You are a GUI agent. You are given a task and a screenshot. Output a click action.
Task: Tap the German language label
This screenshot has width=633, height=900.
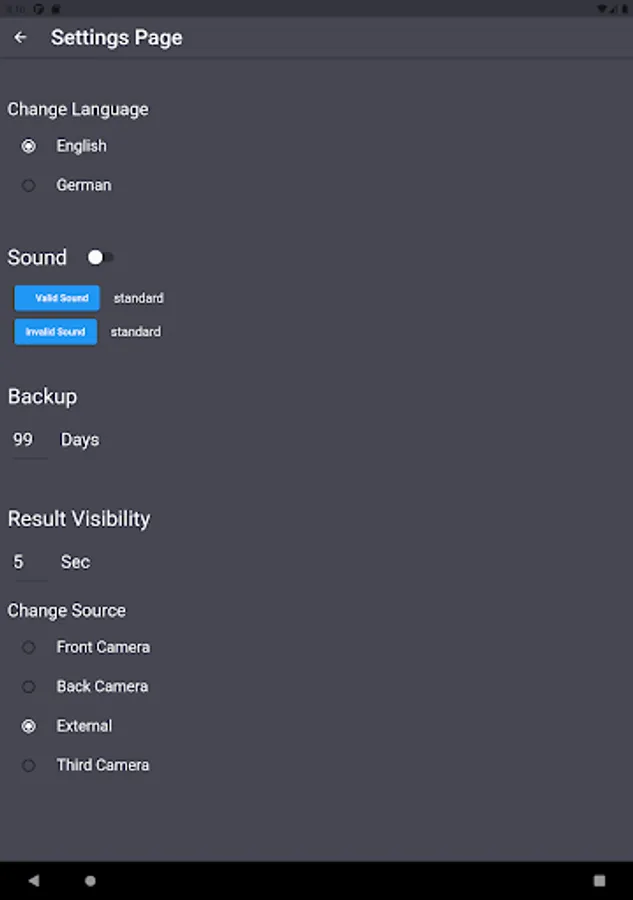[x=84, y=185]
